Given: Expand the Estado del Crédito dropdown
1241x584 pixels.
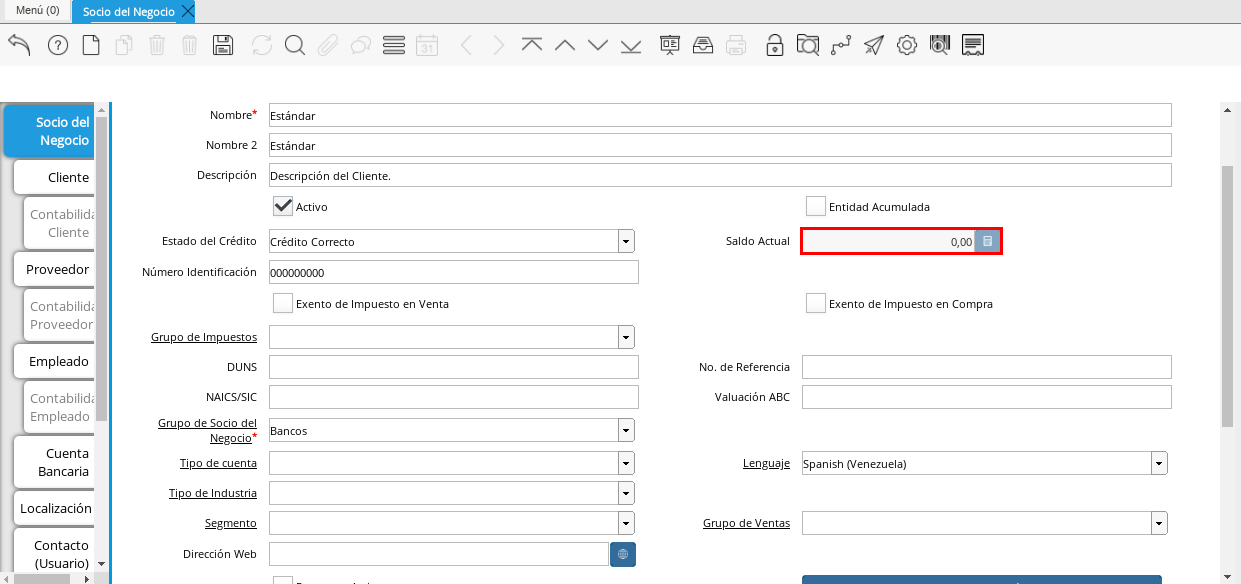Looking at the screenshot, I should pyautogui.click(x=626, y=241).
